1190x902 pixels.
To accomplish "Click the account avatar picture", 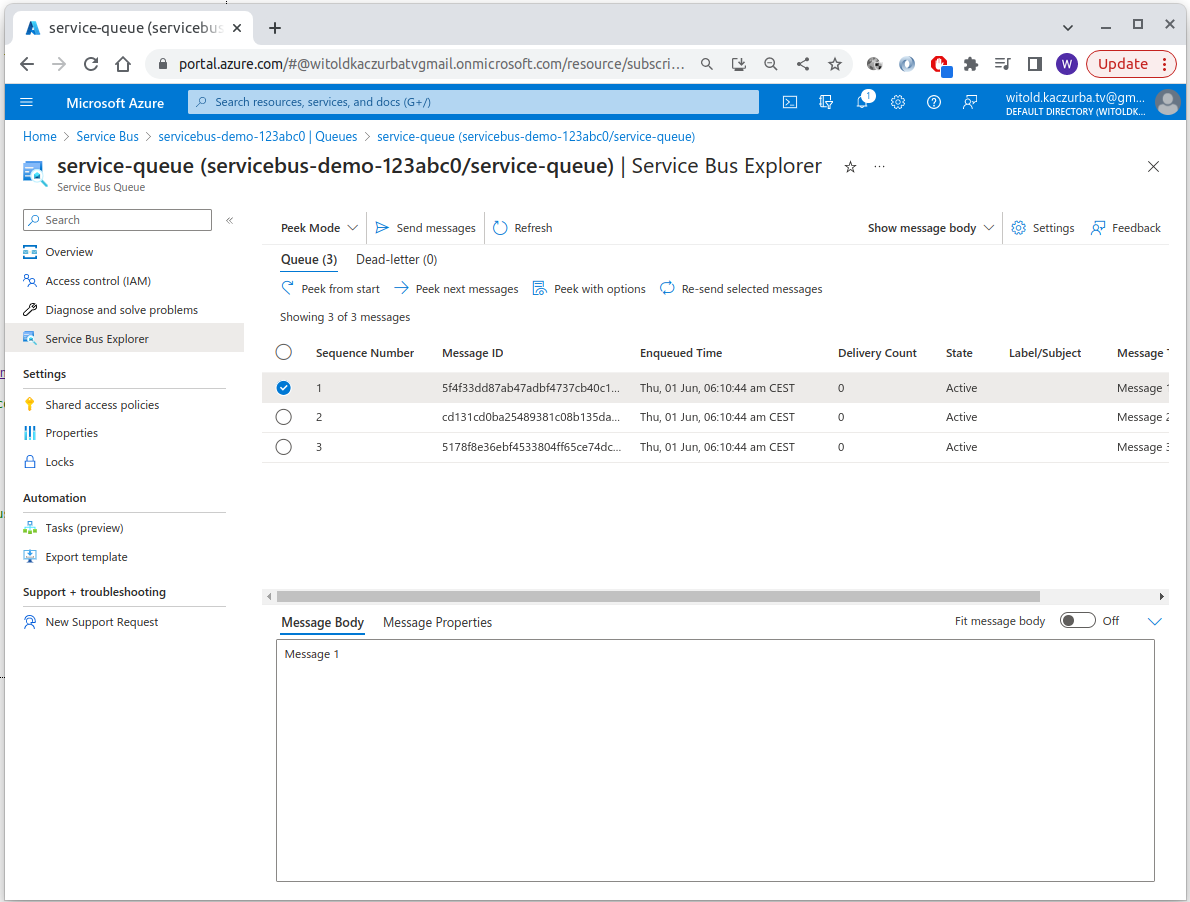I will (x=1168, y=102).
